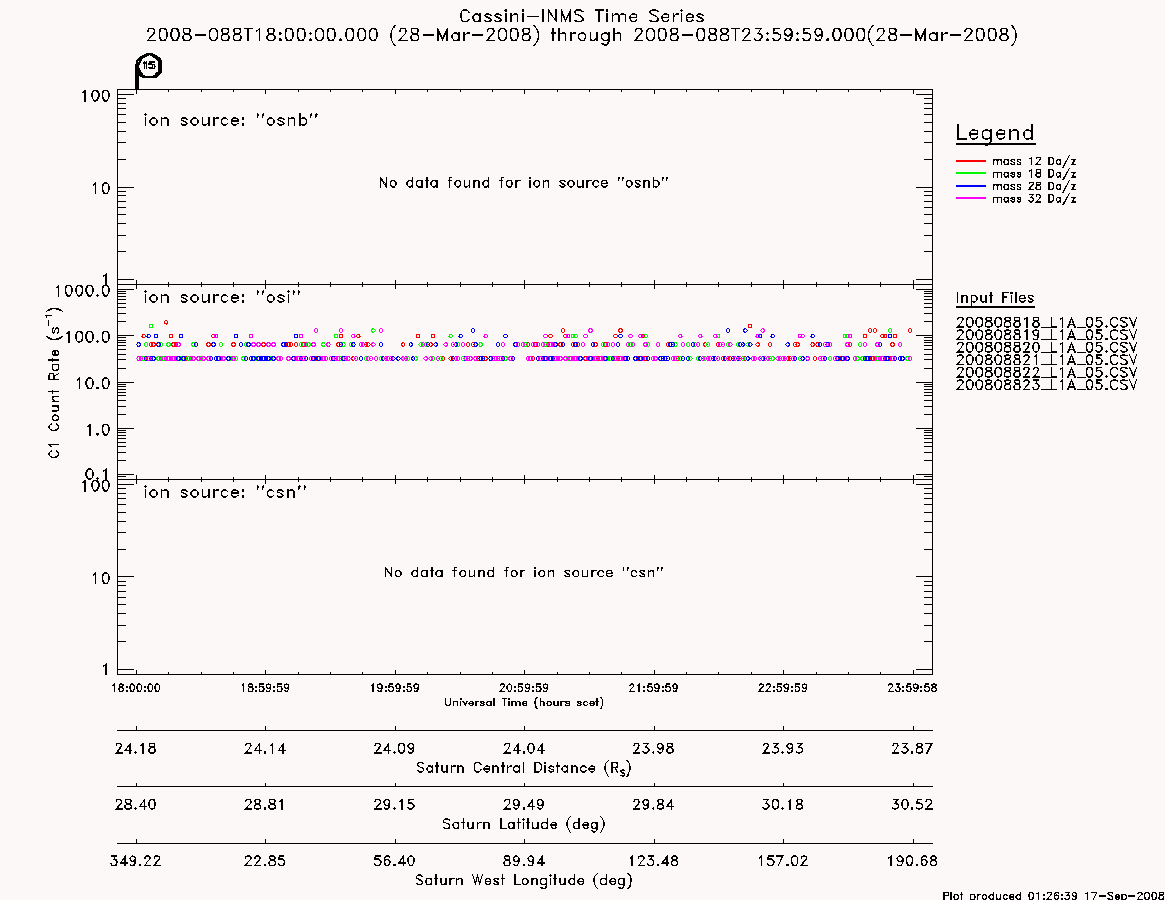Click the 89.94 longitude value
The width and height of the screenshot is (1165, 900).
[x=524, y=861]
